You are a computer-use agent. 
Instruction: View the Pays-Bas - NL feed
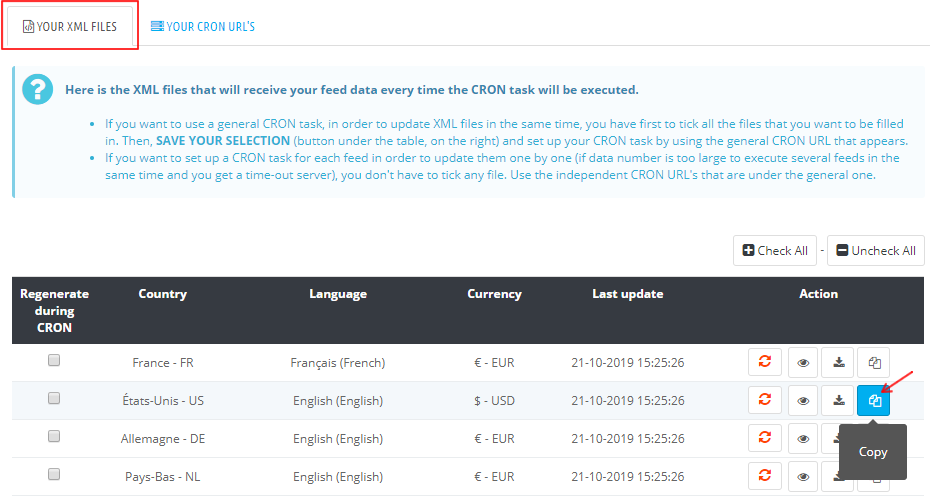click(802, 476)
